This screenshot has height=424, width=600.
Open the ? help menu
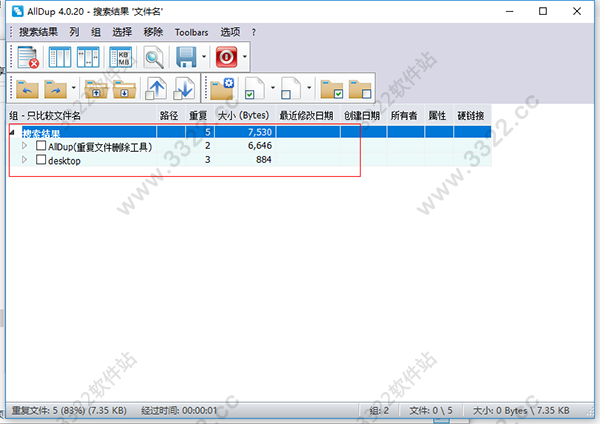[253, 33]
